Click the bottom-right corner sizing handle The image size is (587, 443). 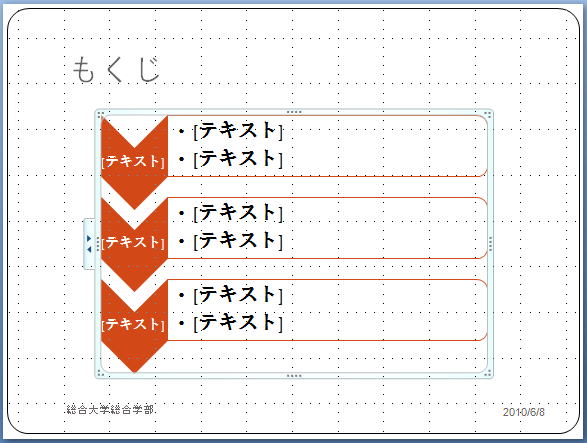click(x=488, y=373)
